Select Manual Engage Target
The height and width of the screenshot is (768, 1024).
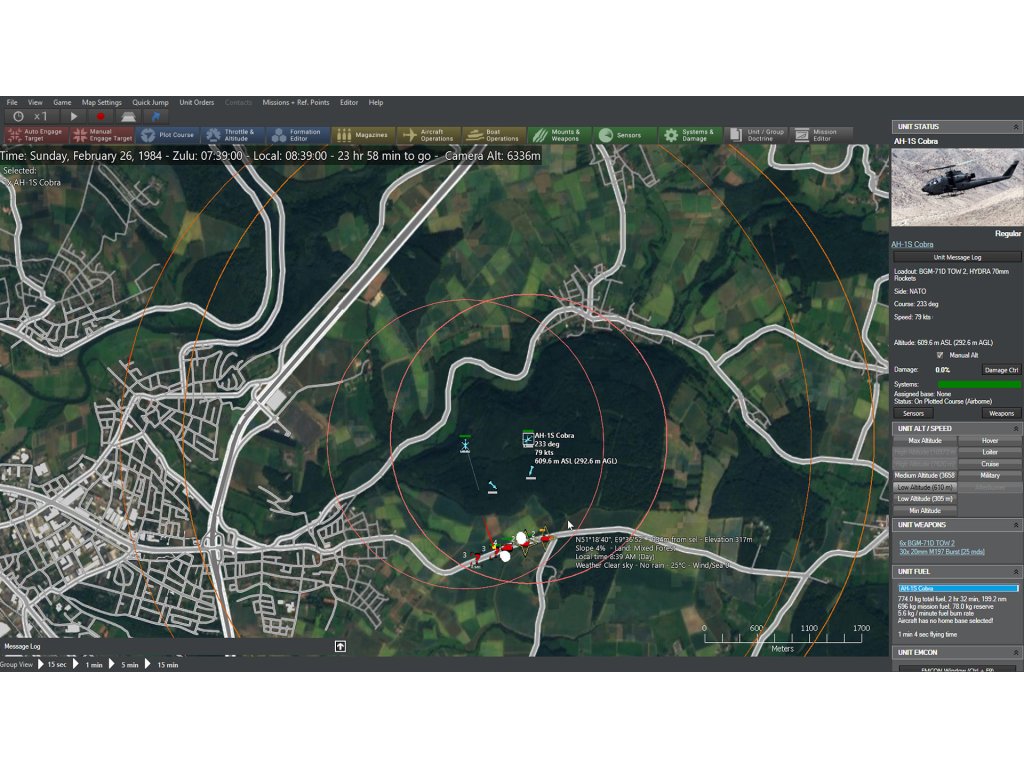coord(102,135)
